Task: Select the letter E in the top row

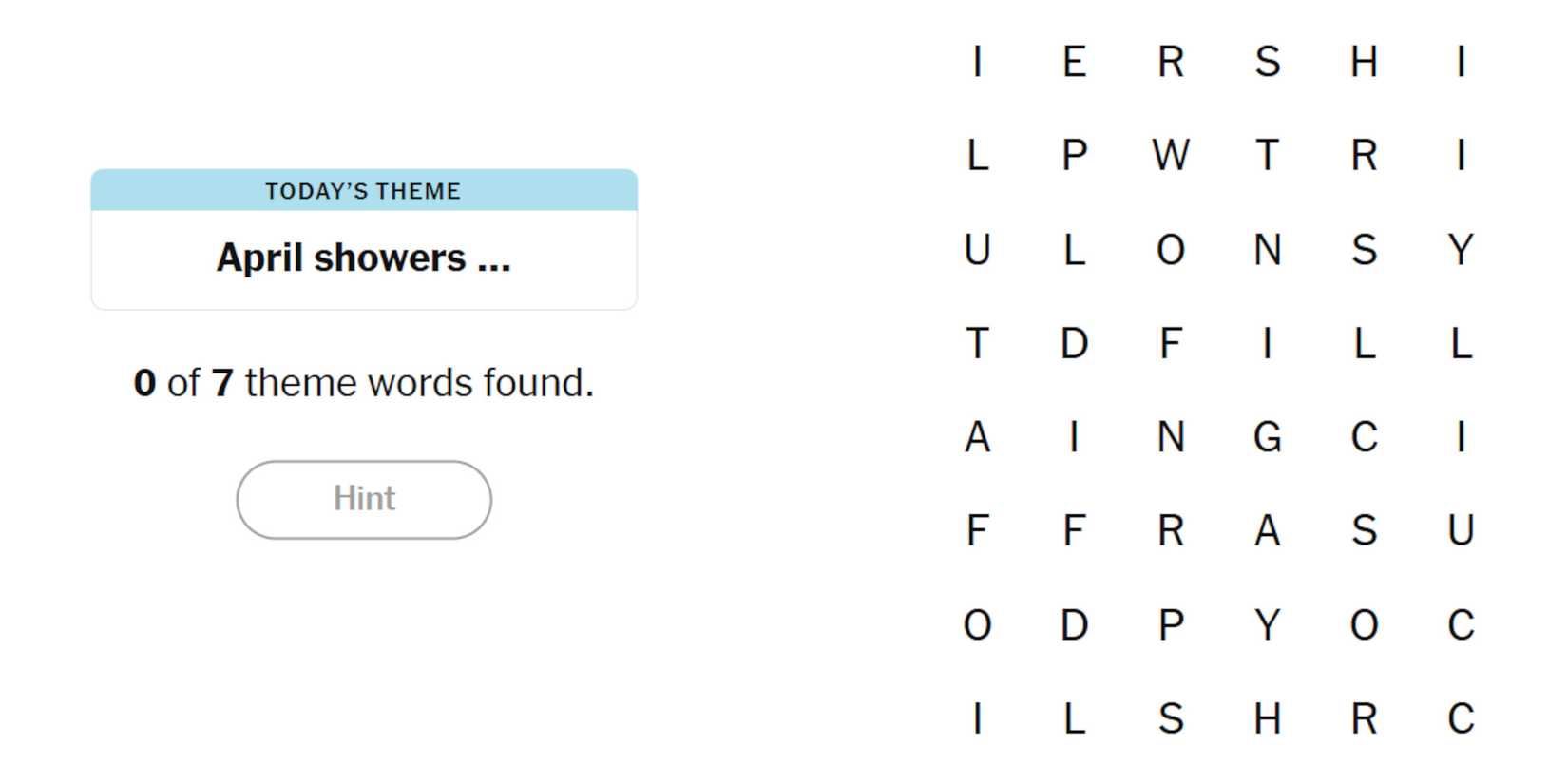Action: 1074,63
